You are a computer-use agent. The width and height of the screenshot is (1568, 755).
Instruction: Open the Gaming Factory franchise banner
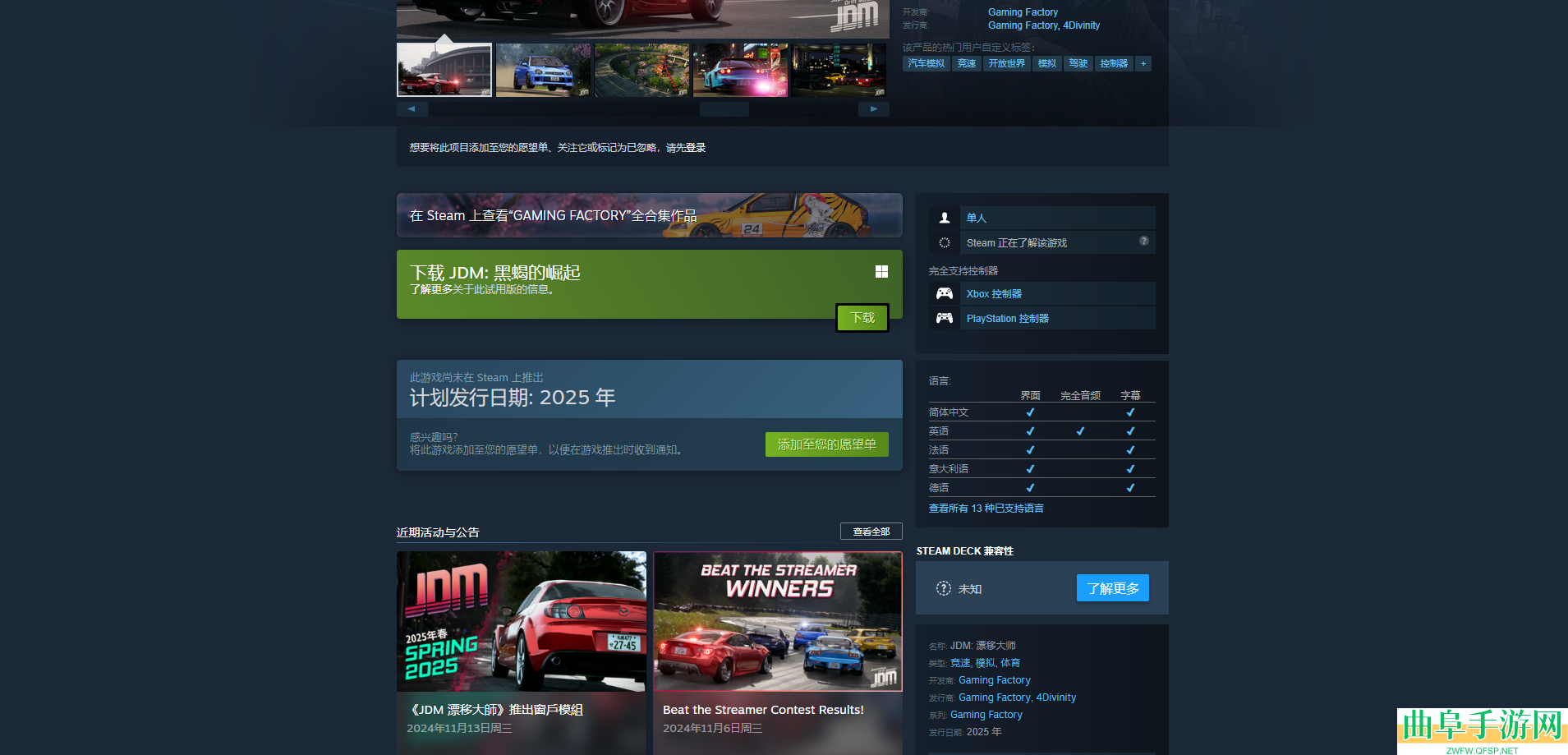[x=649, y=215]
